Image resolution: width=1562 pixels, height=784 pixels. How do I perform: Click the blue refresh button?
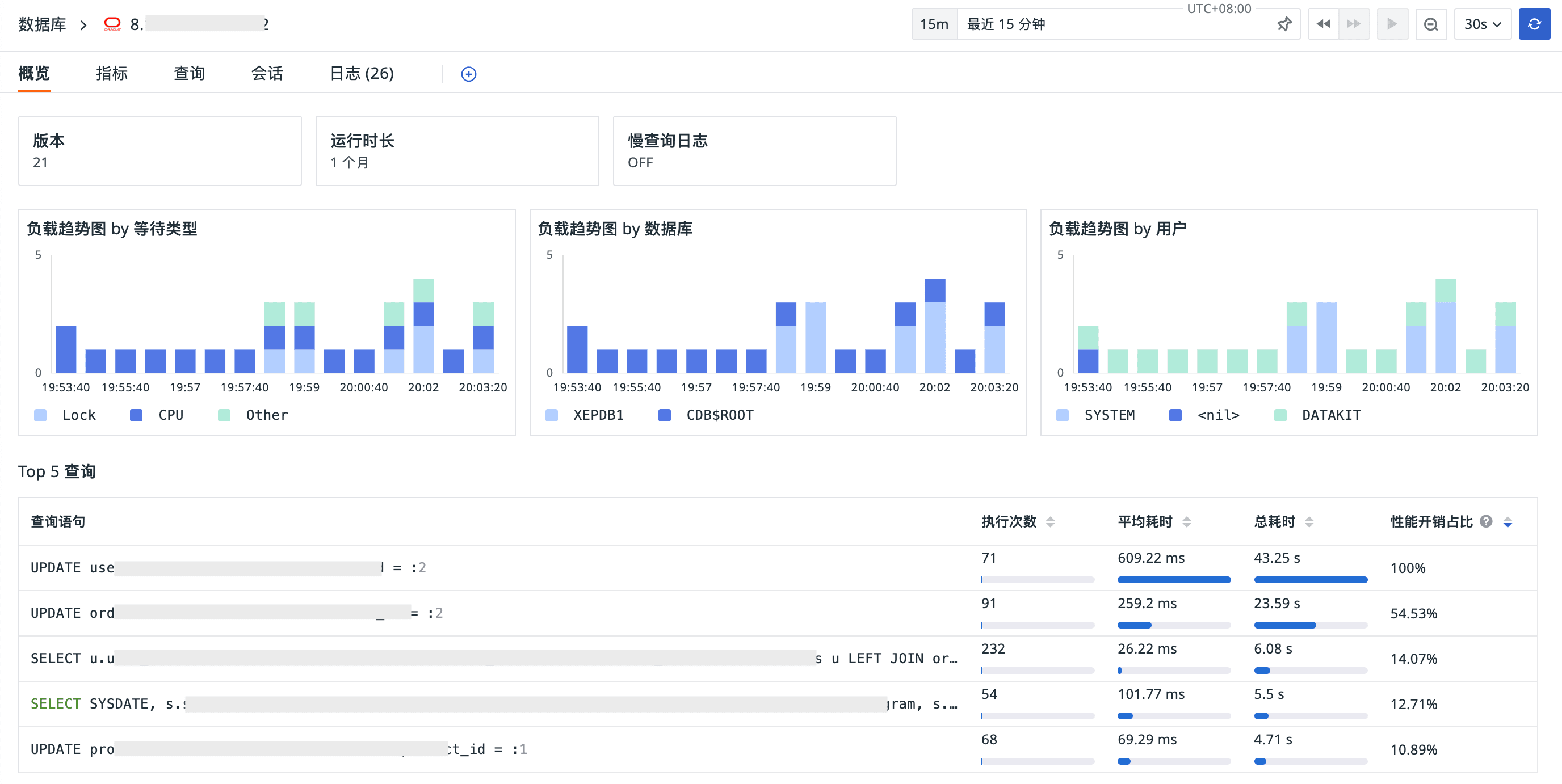1534,24
